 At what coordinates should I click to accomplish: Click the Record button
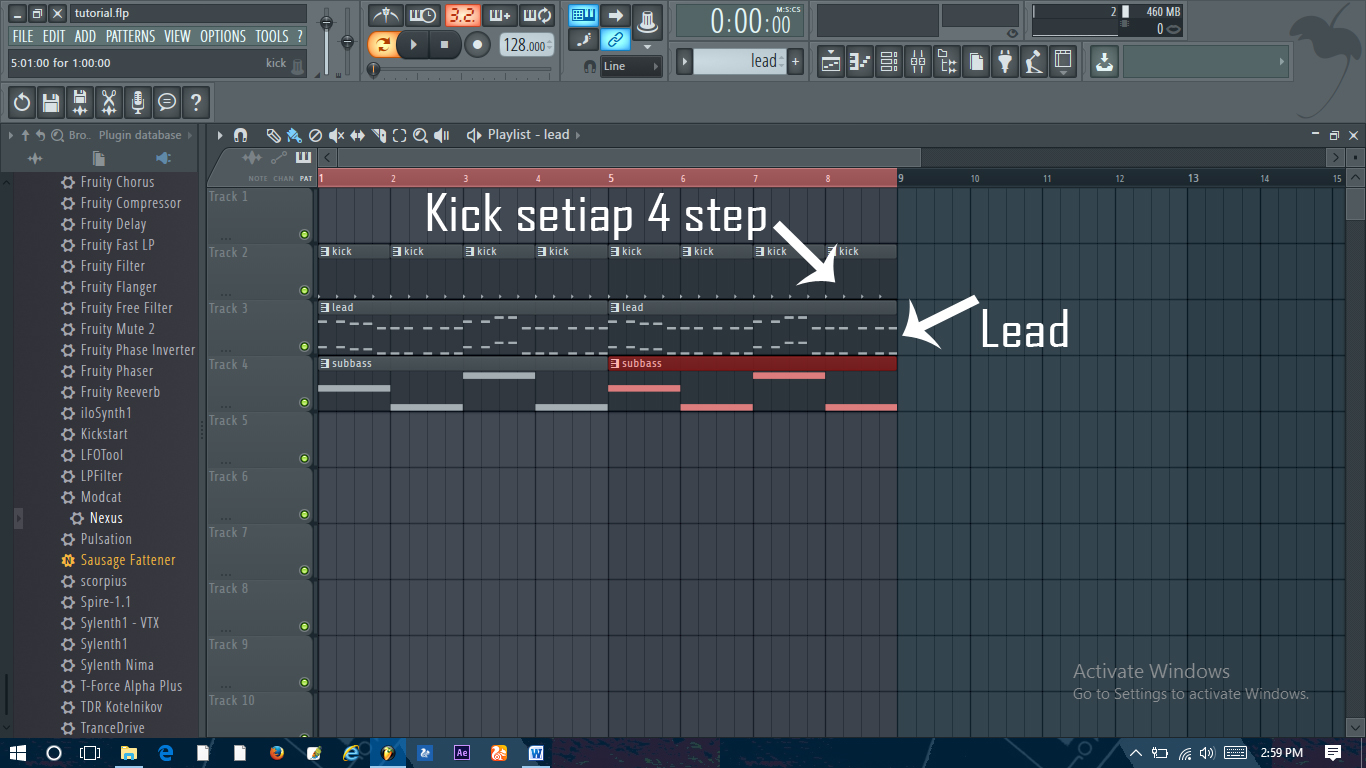click(x=478, y=44)
